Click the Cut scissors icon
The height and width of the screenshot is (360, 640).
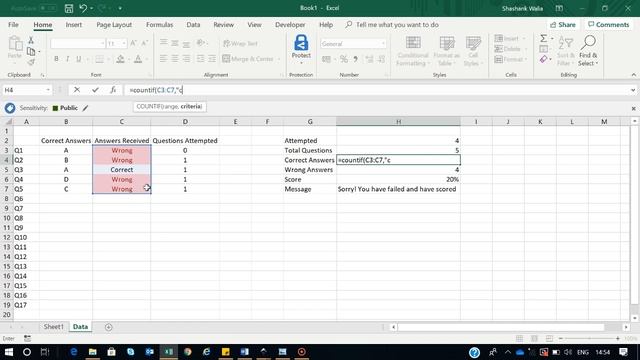tap(31, 40)
